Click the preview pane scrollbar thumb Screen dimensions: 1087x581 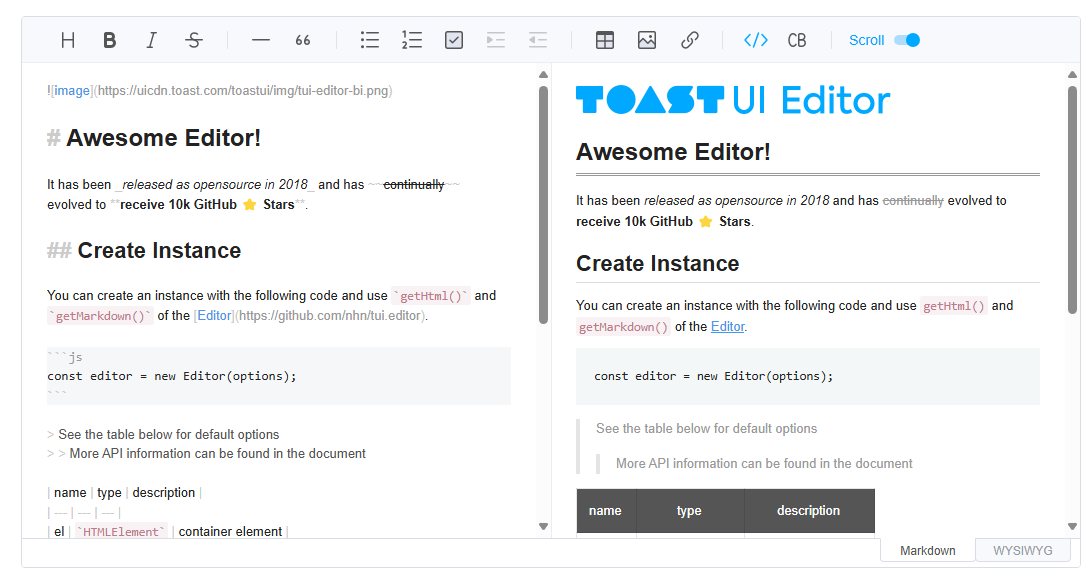[x=1072, y=200]
